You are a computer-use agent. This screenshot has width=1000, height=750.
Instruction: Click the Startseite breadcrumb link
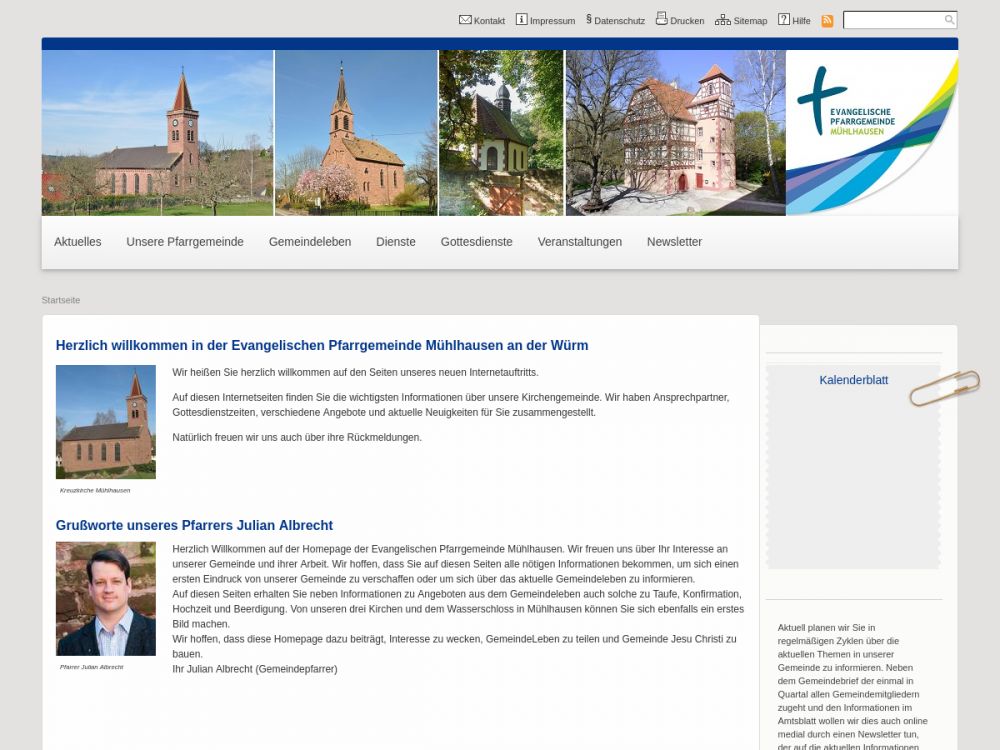click(x=61, y=300)
